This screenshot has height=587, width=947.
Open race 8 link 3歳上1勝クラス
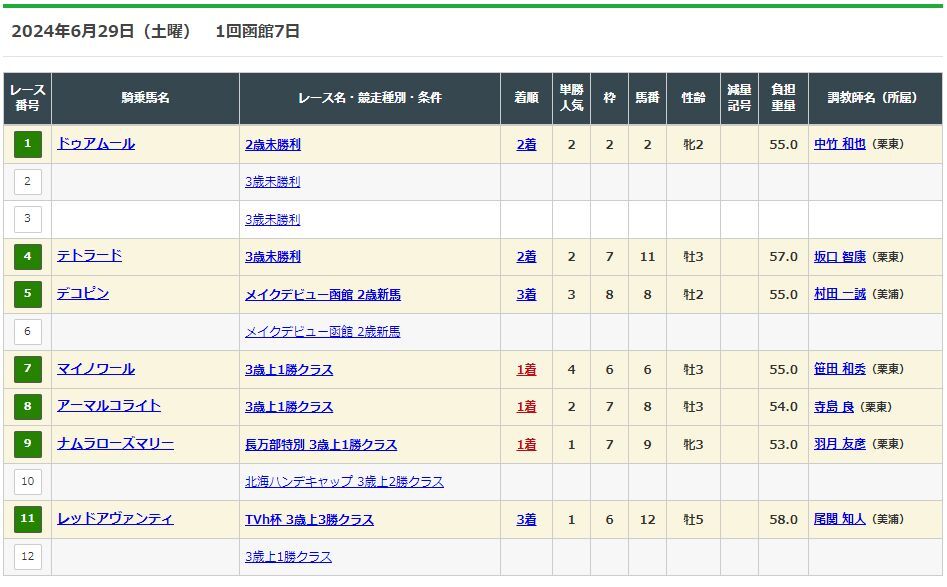tap(289, 407)
